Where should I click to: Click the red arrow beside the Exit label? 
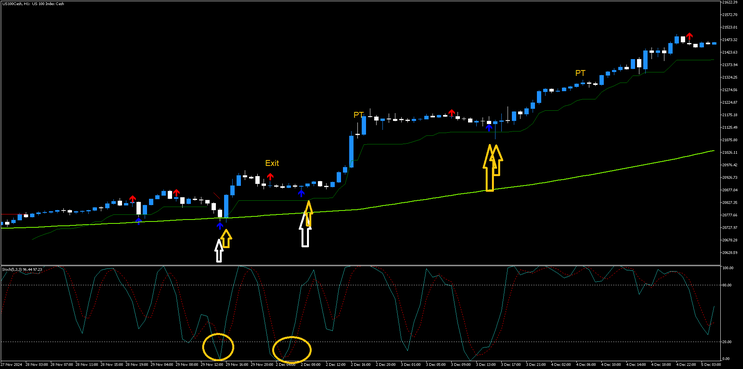point(270,177)
